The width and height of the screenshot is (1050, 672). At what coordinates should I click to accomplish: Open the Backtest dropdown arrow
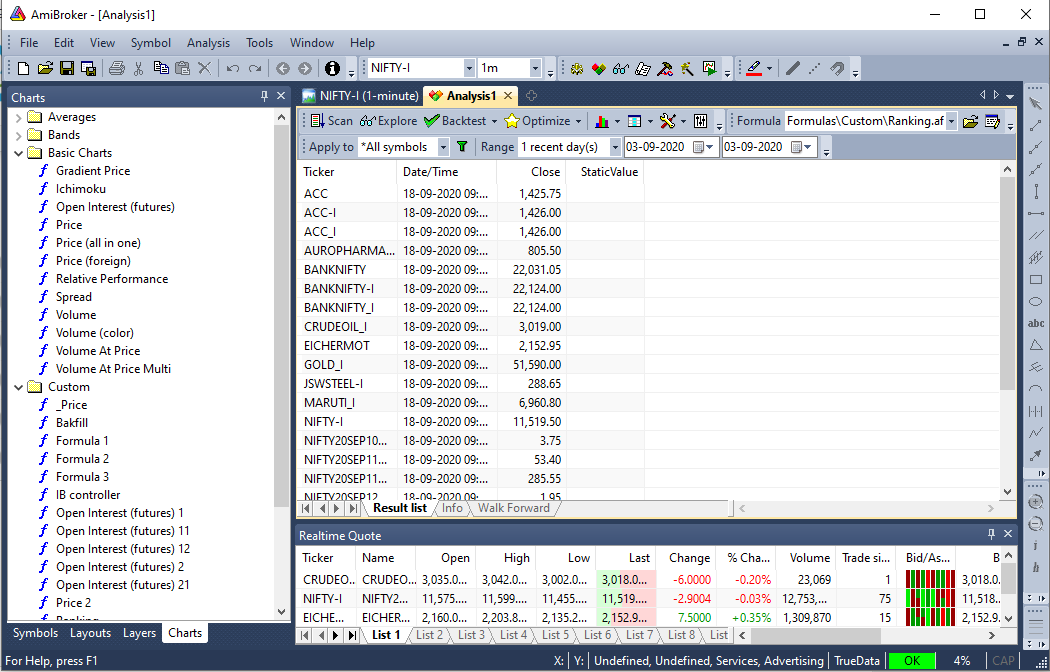coord(495,121)
